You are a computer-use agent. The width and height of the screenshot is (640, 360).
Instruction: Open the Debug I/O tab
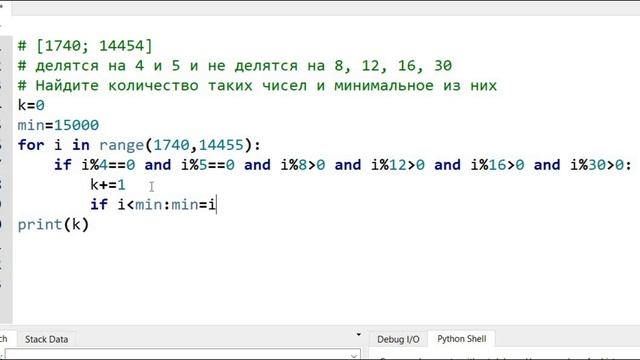[x=398, y=339]
